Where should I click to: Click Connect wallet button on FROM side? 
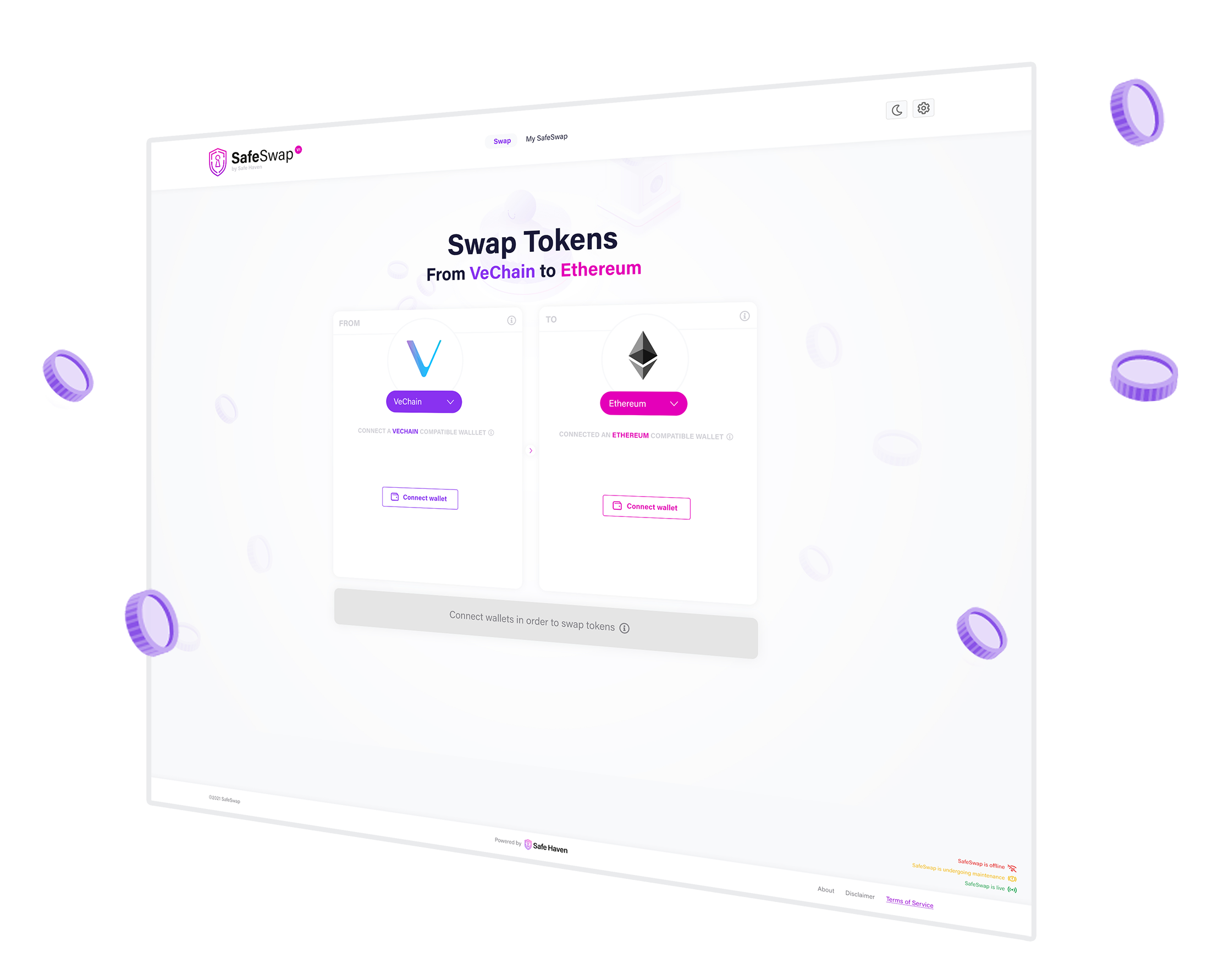click(419, 496)
